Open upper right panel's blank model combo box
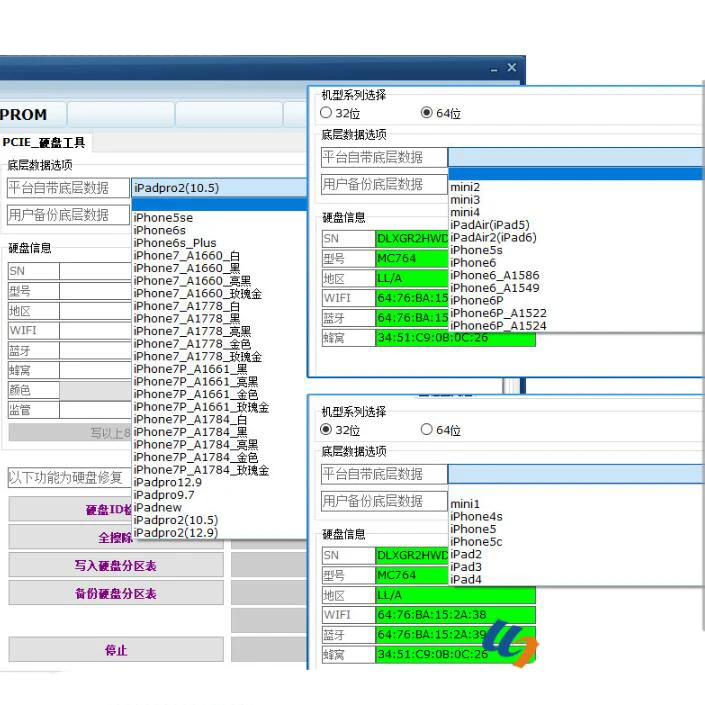This screenshot has height=705, width=705. point(576,157)
